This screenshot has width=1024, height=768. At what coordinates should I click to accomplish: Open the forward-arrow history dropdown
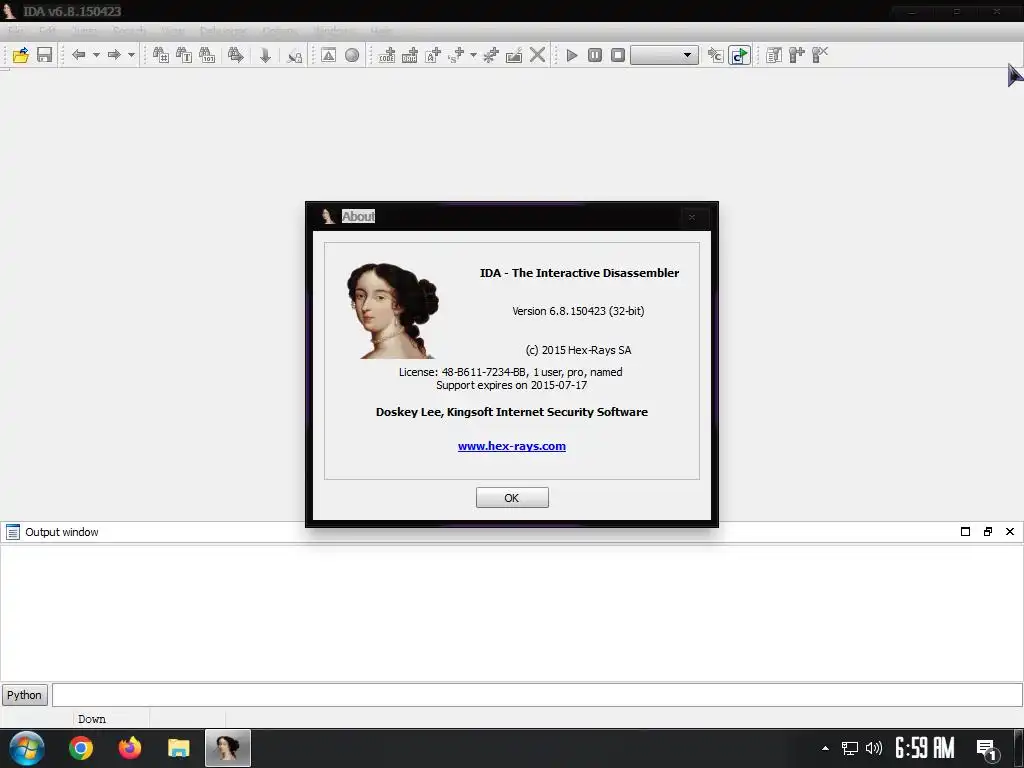coord(131,55)
